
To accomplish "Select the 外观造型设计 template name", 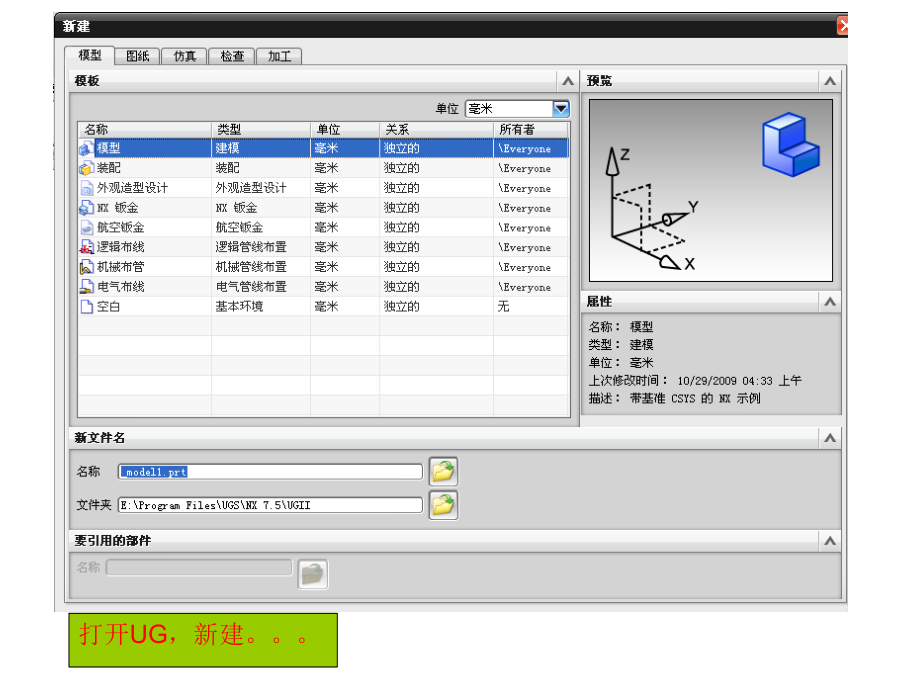I will tap(132, 188).
